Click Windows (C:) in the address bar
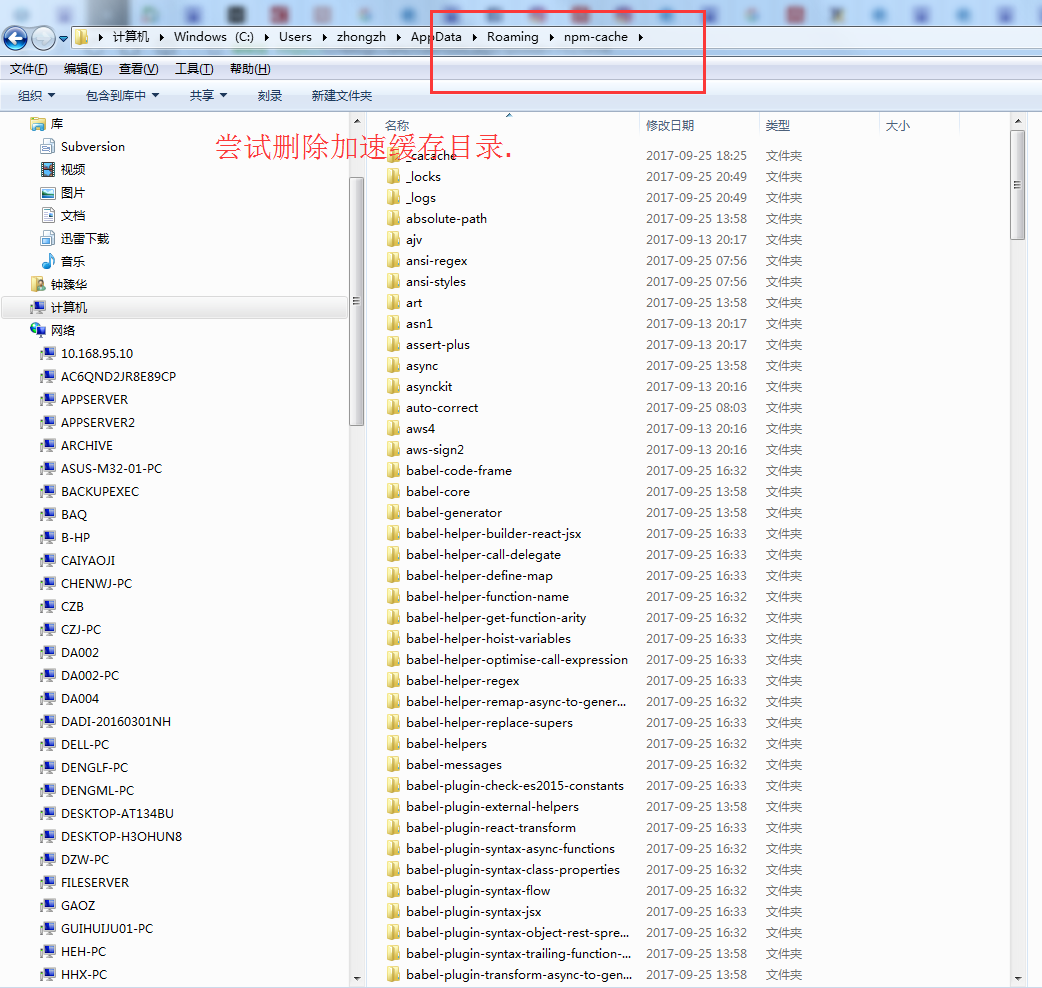 click(213, 37)
